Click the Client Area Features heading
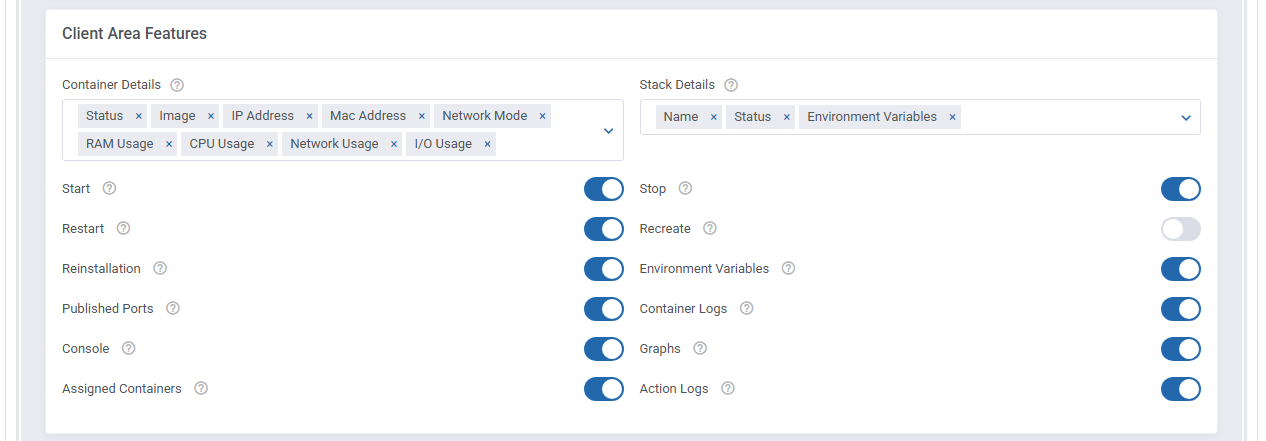Screen dimensions: 1266x441 coord(134,33)
